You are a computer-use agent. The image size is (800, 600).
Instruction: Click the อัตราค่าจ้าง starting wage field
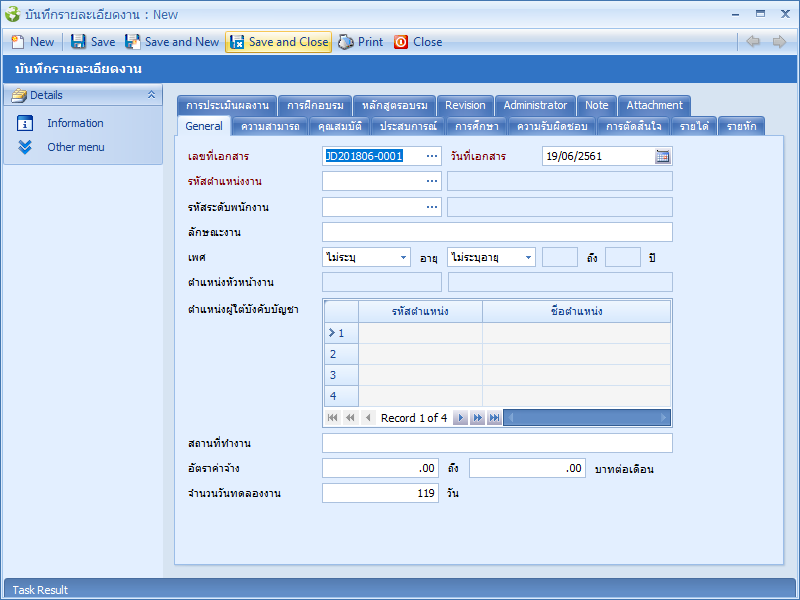(380, 468)
